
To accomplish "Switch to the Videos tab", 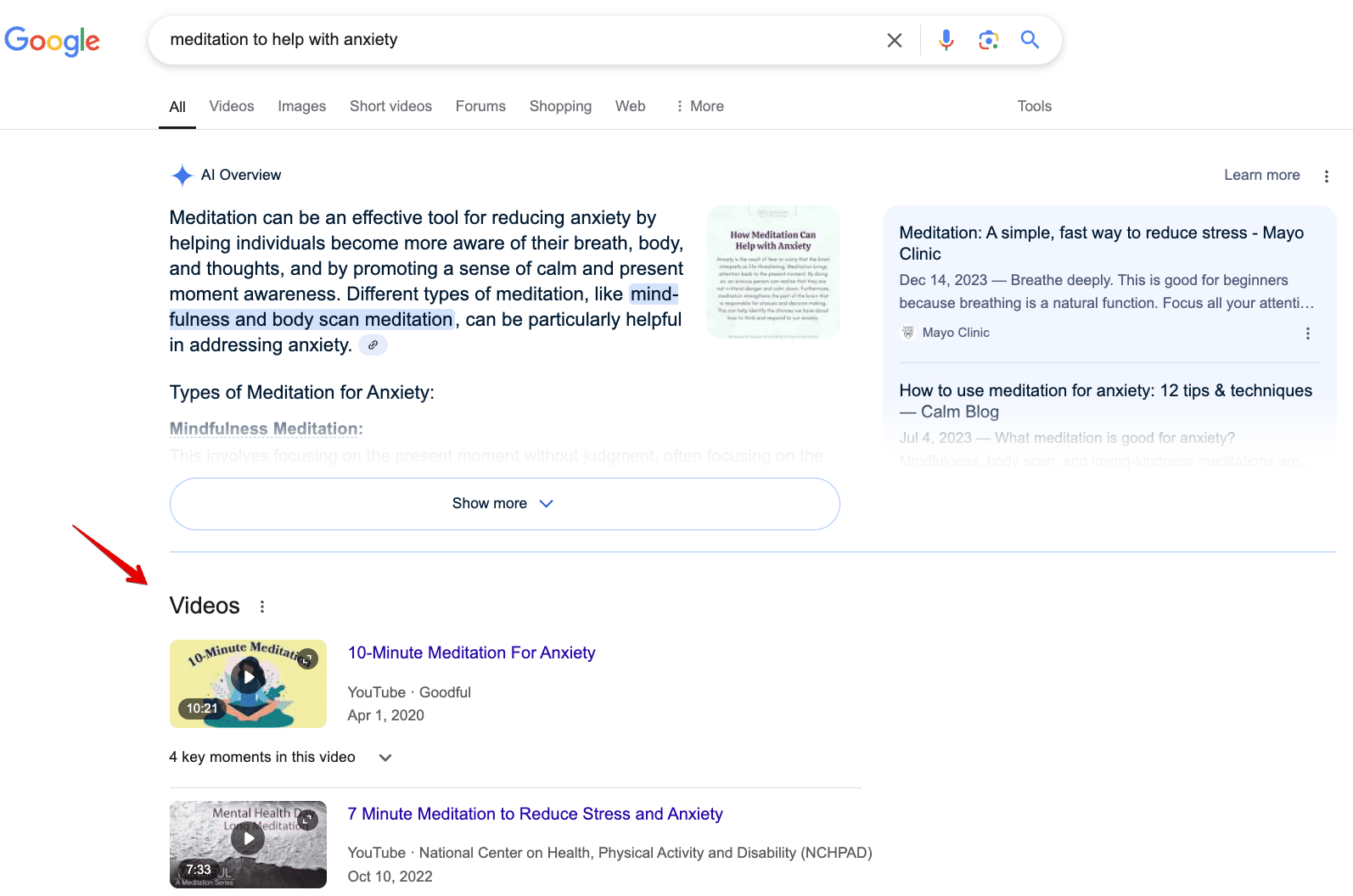I will pos(232,106).
